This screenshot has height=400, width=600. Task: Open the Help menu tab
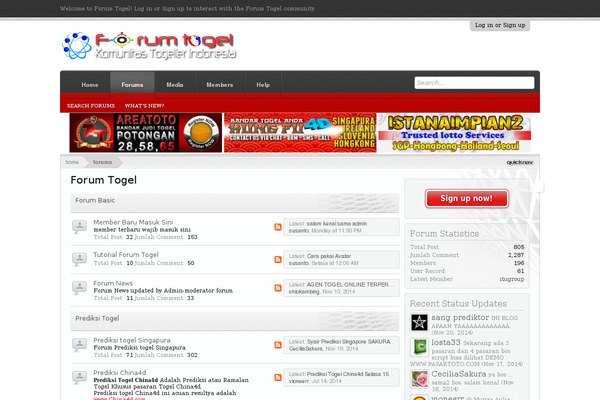pyautogui.click(x=263, y=85)
